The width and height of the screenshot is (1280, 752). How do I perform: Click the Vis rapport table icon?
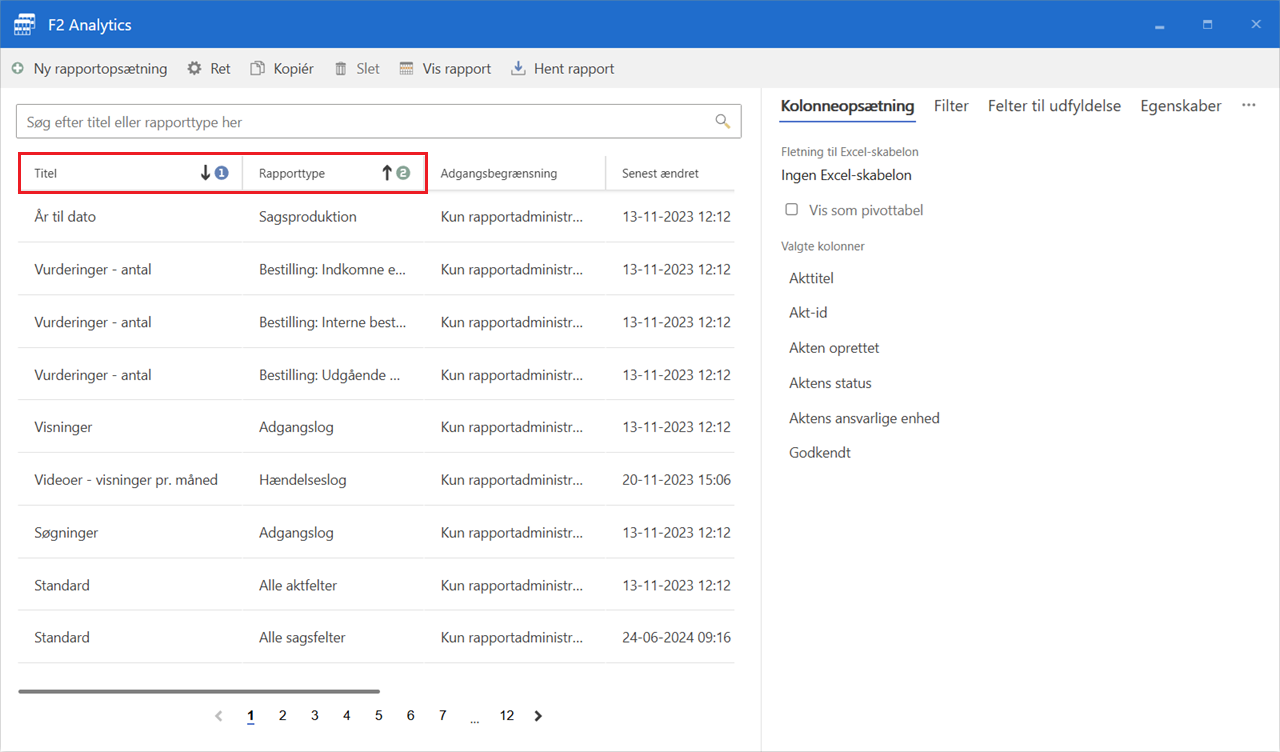coord(406,69)
